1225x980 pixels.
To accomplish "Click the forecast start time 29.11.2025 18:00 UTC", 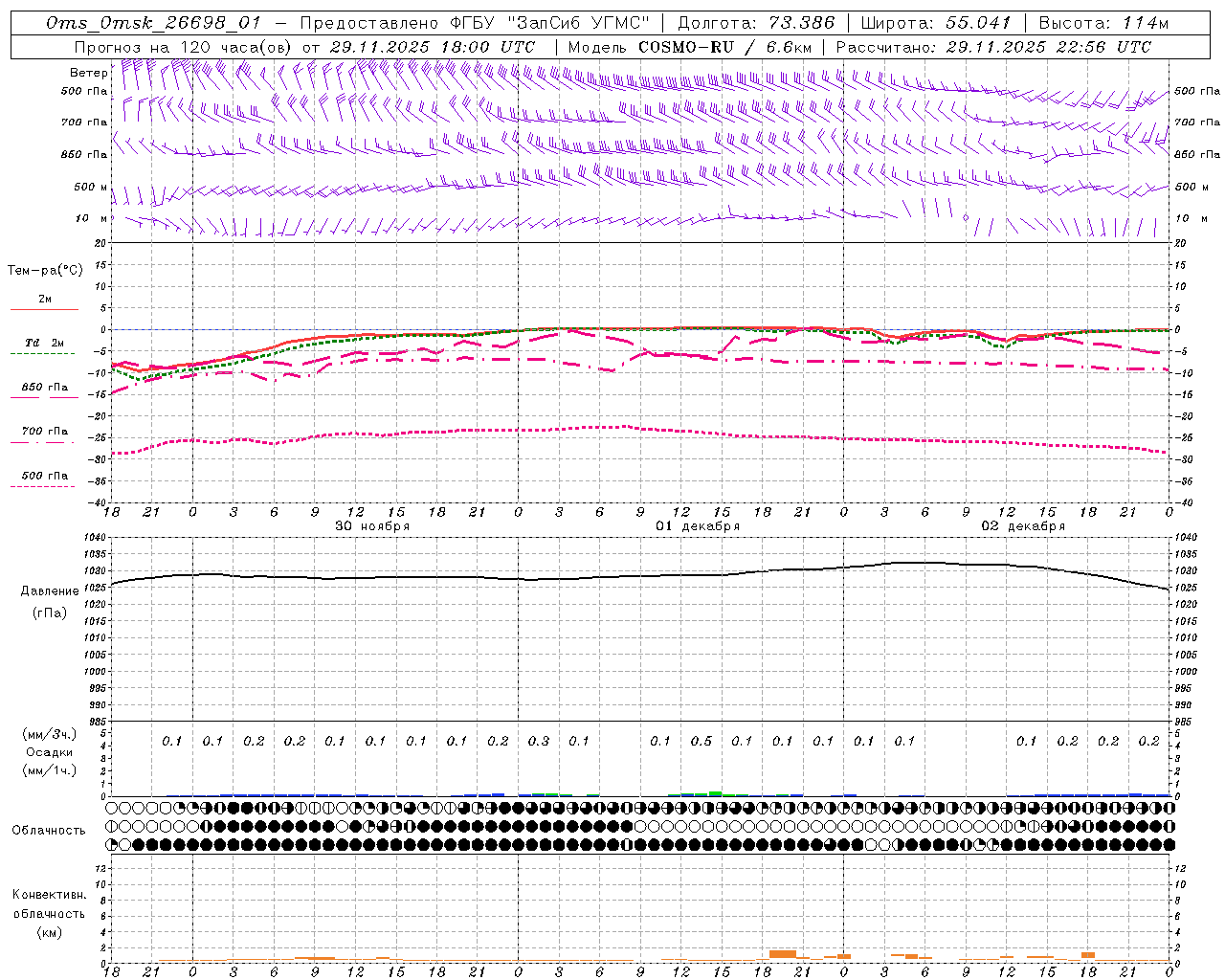I will 433,47.
